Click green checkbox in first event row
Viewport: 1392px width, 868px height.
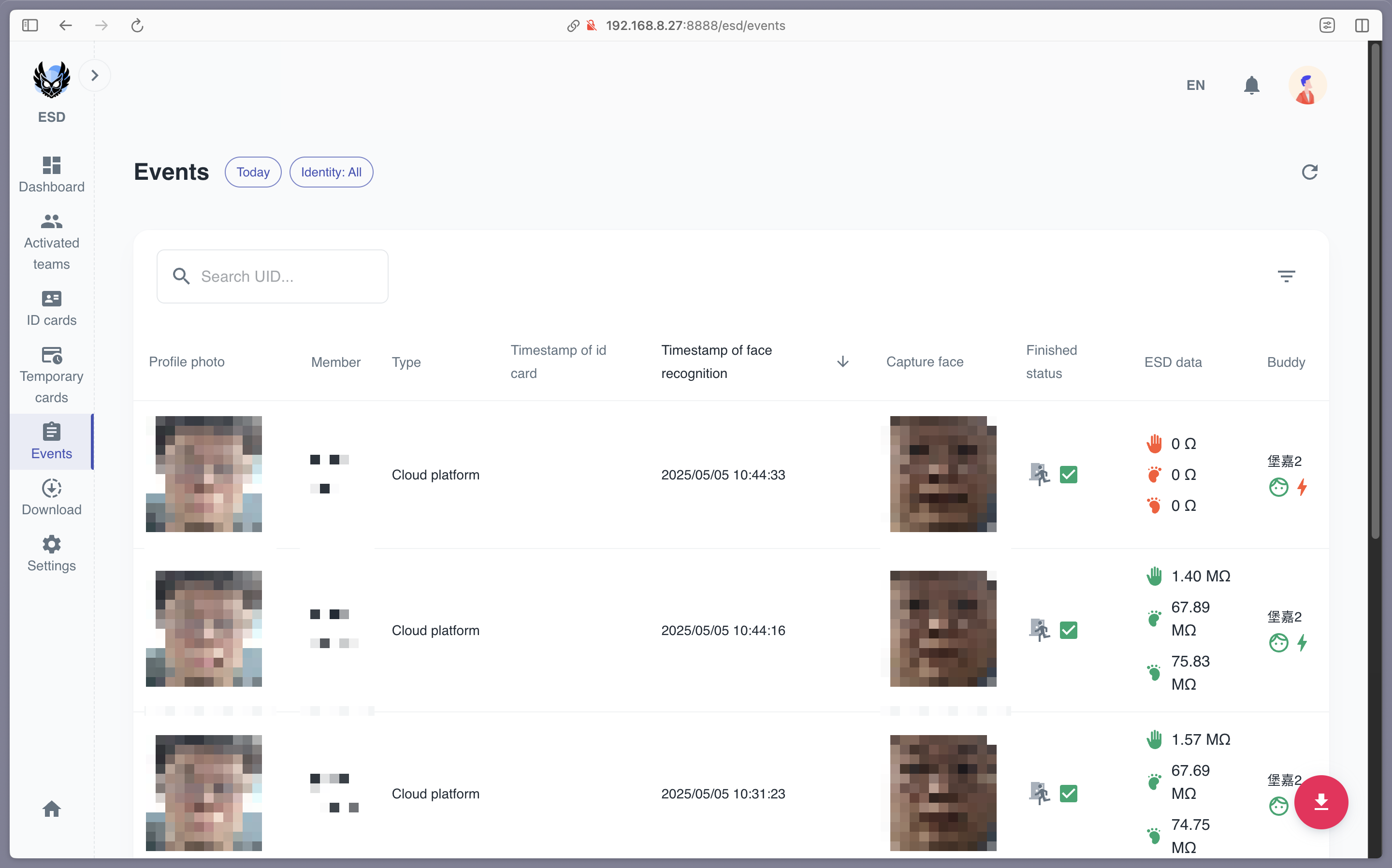(x=1068, y=475)
